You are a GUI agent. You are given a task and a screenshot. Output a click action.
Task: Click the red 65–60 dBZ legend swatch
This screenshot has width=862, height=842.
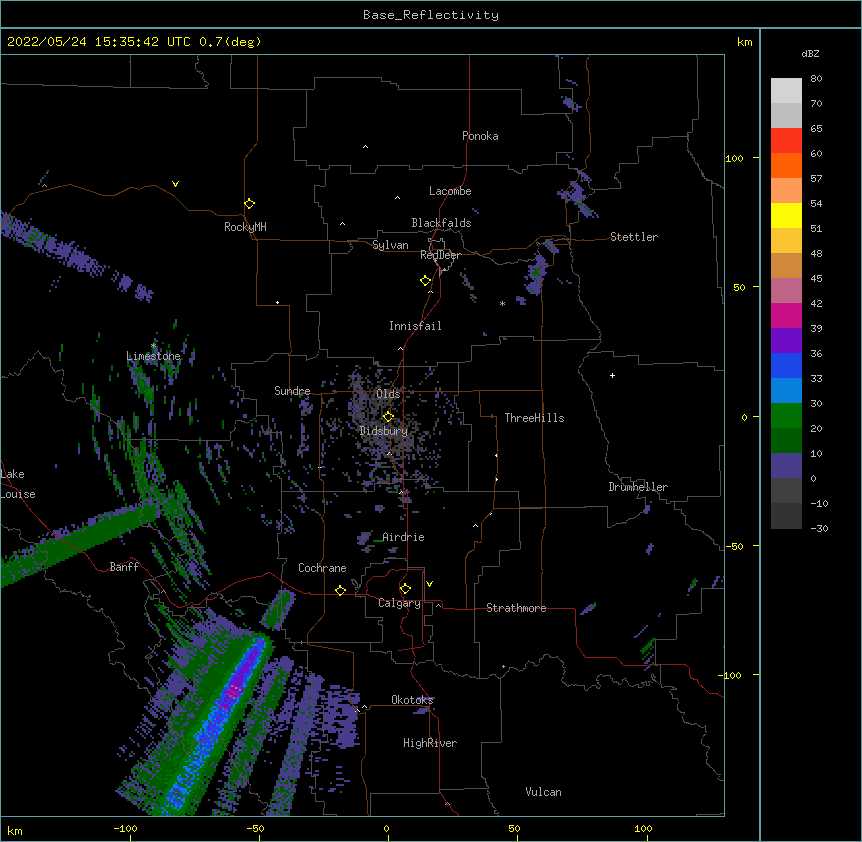point(786,141)
